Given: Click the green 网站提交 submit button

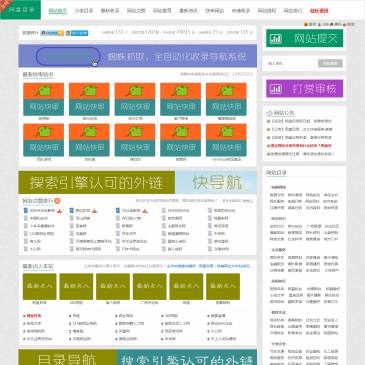Looking at the screenshot, I should [x=304, y=38].
